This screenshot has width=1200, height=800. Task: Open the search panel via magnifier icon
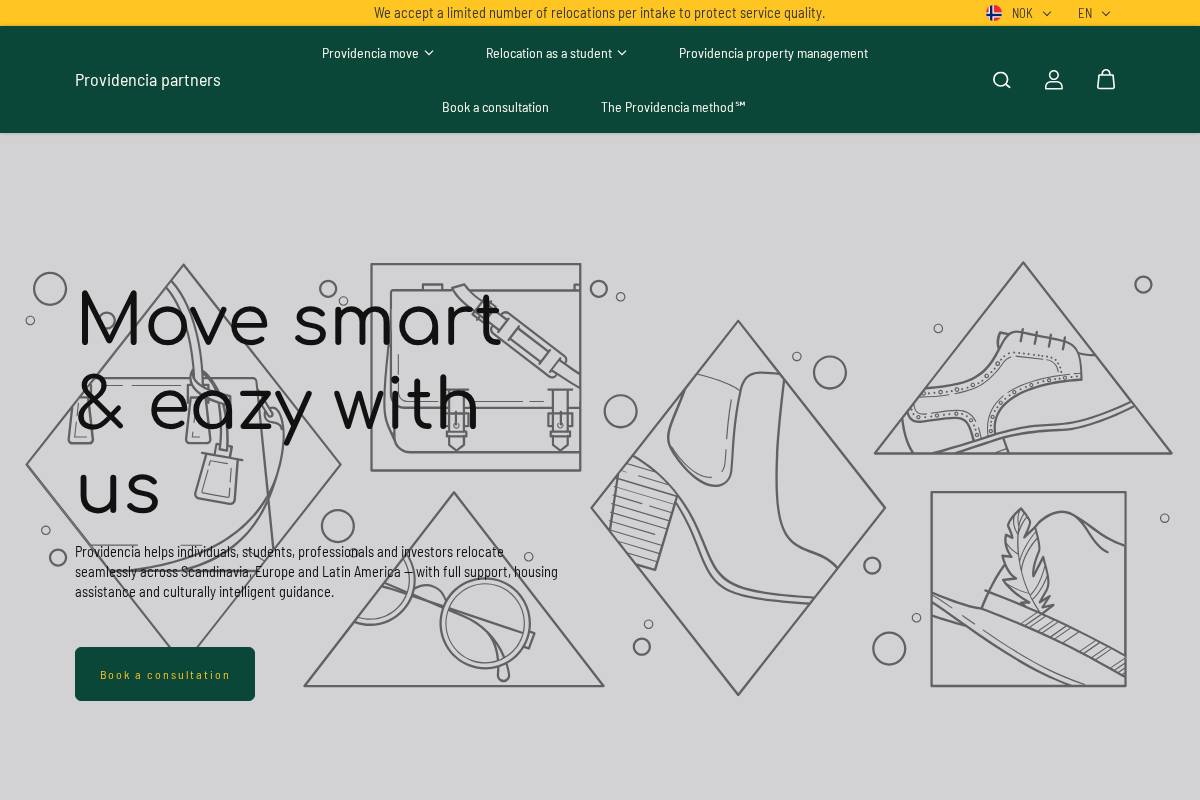1001,80
